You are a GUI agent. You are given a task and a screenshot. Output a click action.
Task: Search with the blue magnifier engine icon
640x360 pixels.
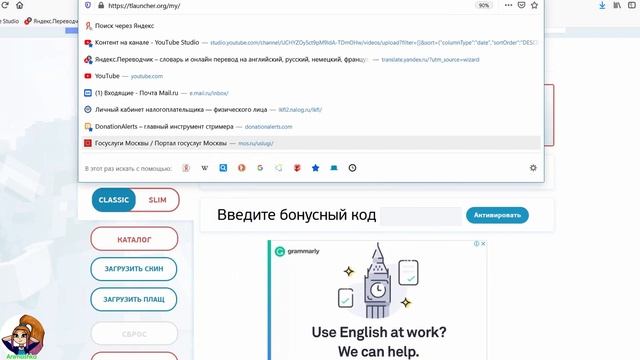pos(223,168)
